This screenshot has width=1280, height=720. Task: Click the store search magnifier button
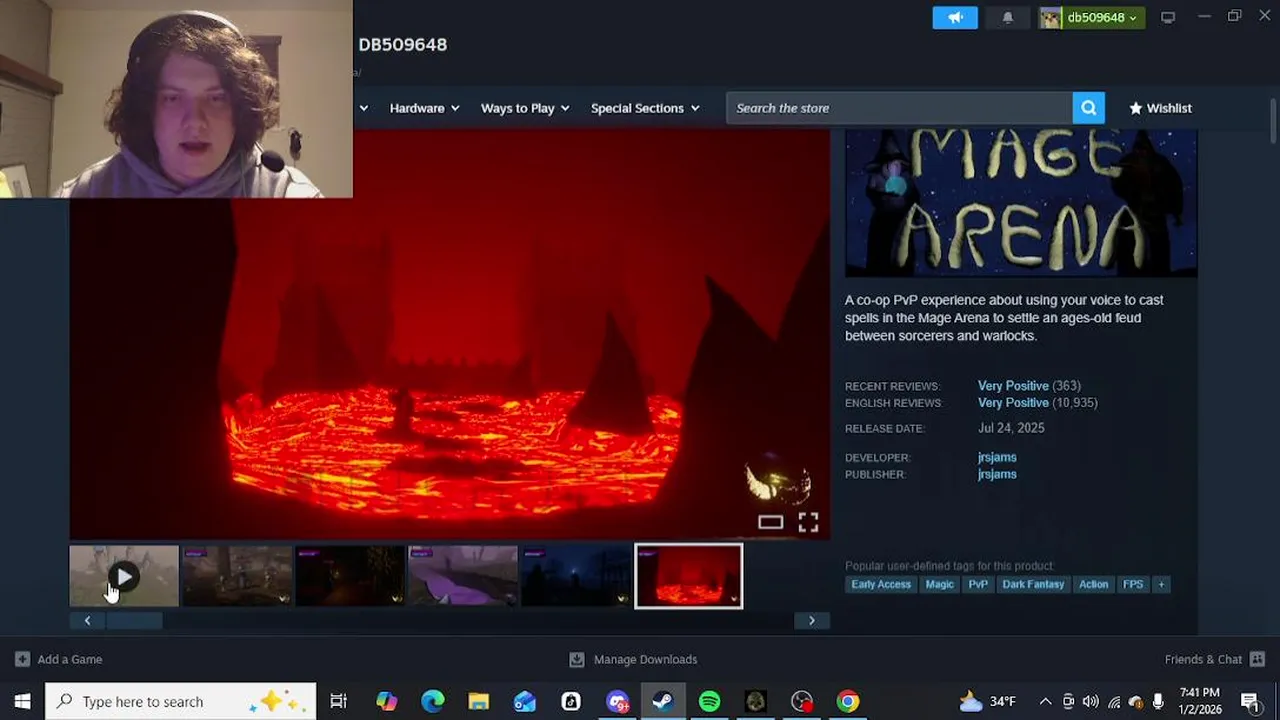[1088, 108]
